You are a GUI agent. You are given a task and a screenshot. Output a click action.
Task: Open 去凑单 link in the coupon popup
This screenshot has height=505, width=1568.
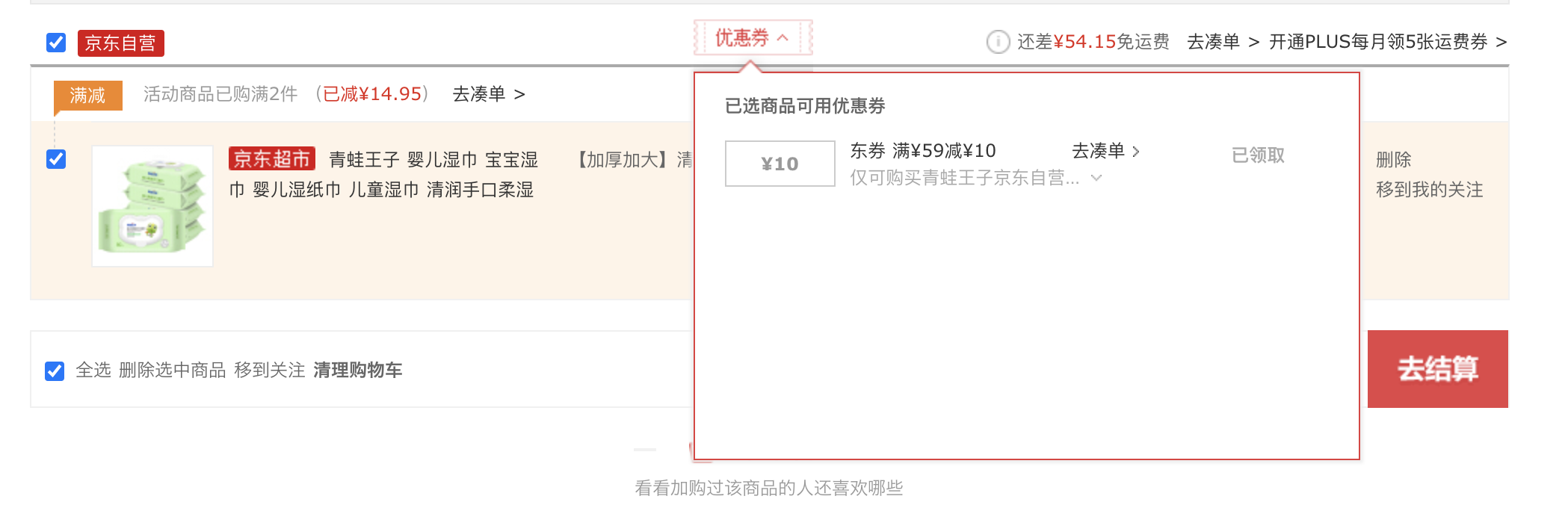1106,151
